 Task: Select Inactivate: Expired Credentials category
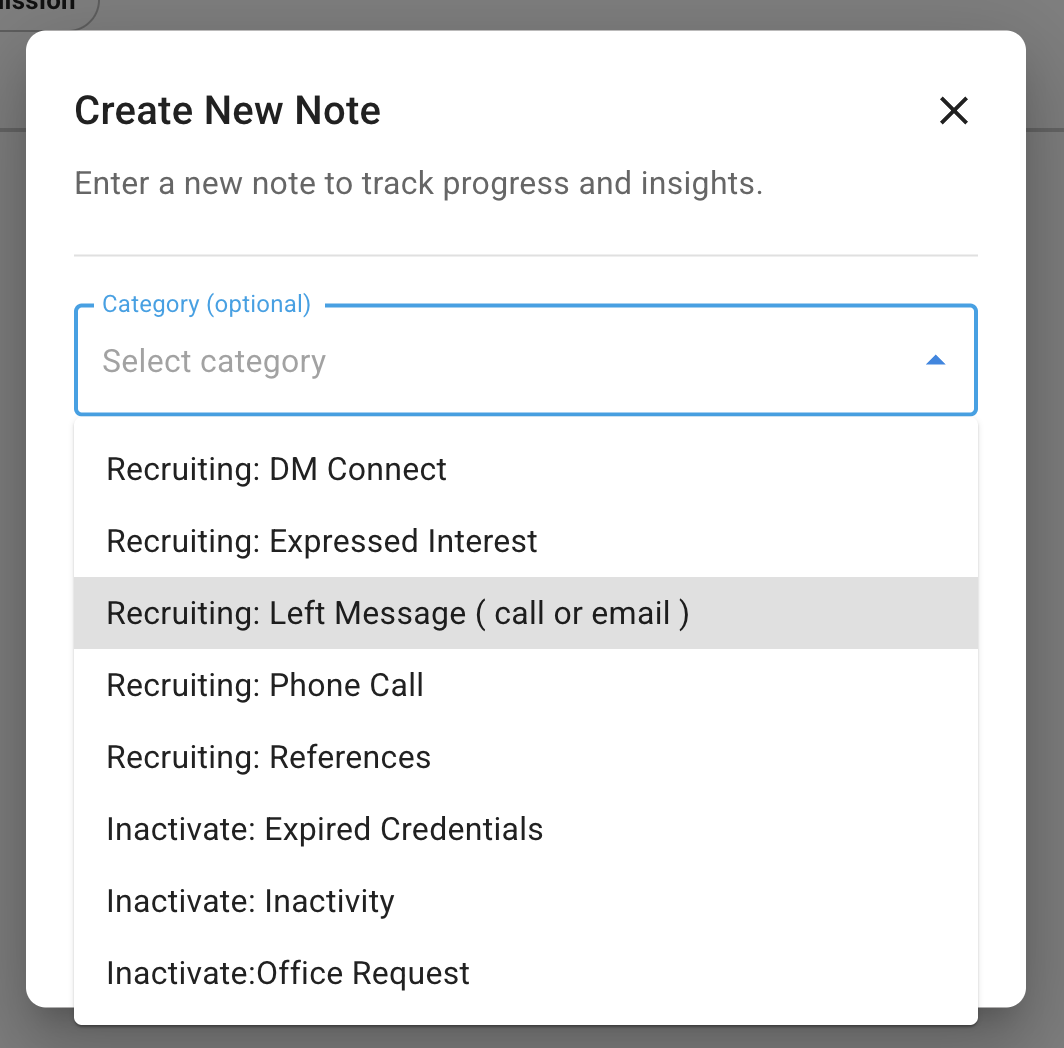pyautogui.click(x=325, y=829)
